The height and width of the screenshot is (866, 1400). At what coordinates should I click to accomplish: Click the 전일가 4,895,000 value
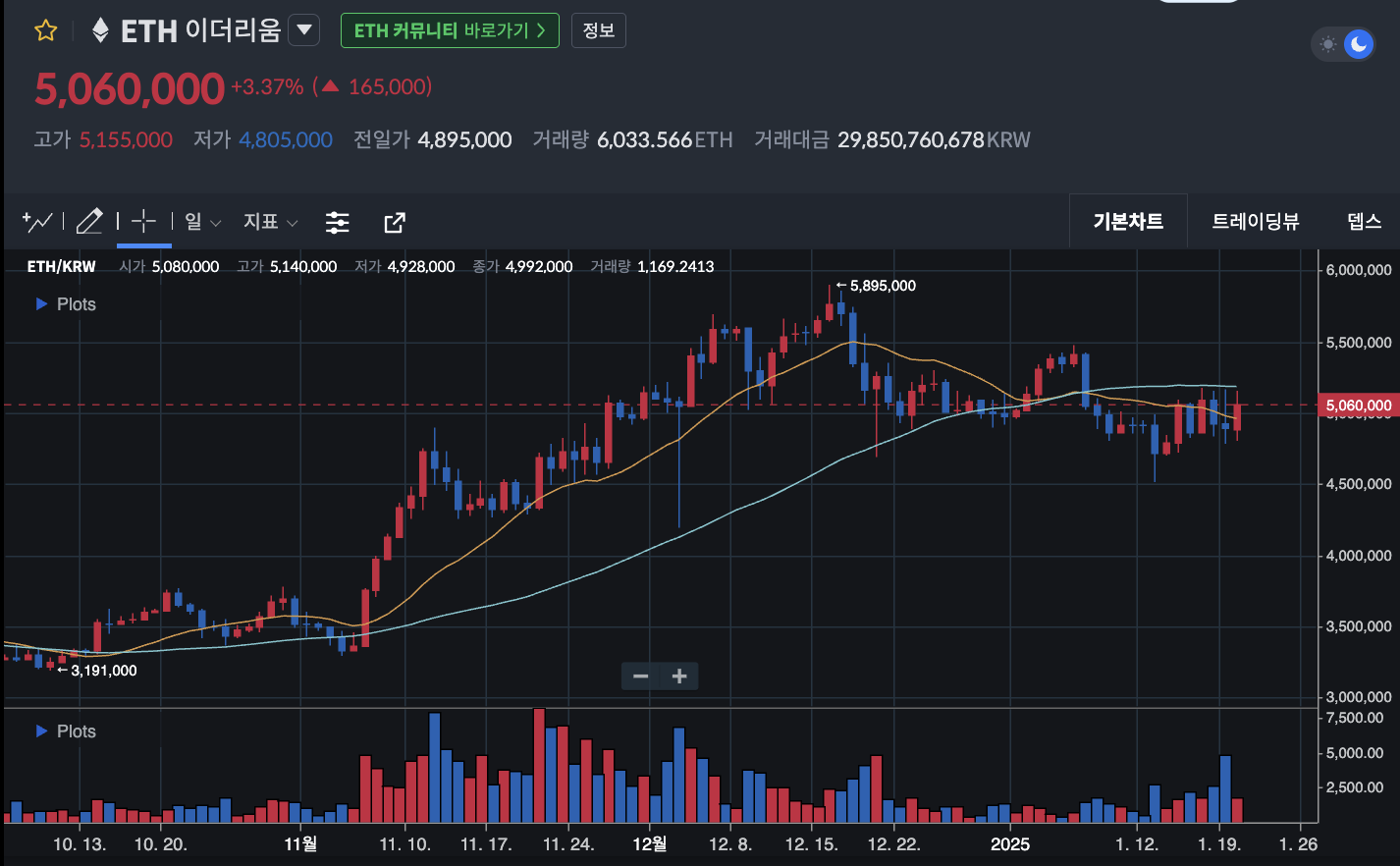point(464,140)
